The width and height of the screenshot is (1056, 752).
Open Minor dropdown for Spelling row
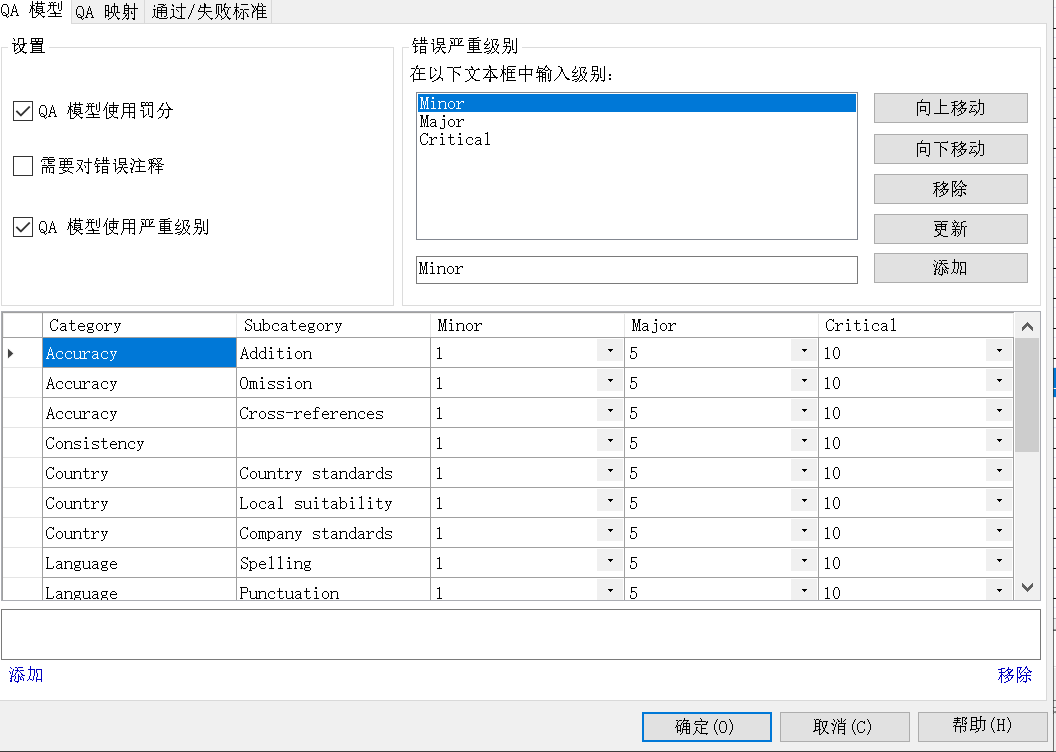point(610,561)
